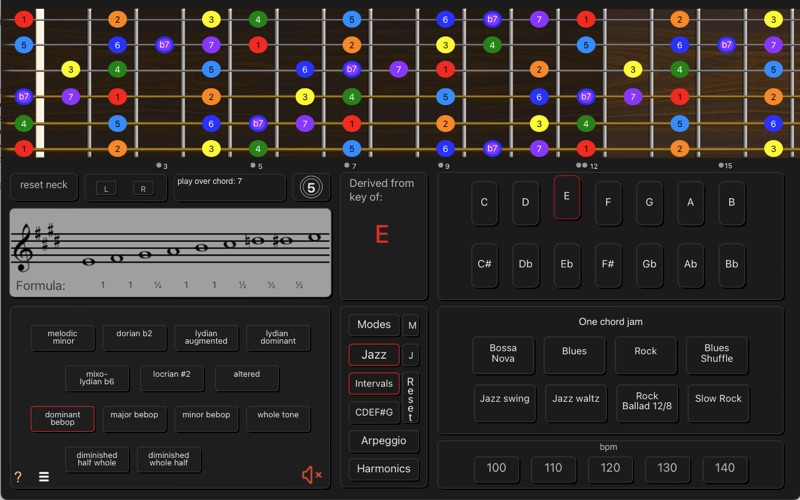Click the M button beside Modes
Screen dimensions: 800x500
click(411, 326)
